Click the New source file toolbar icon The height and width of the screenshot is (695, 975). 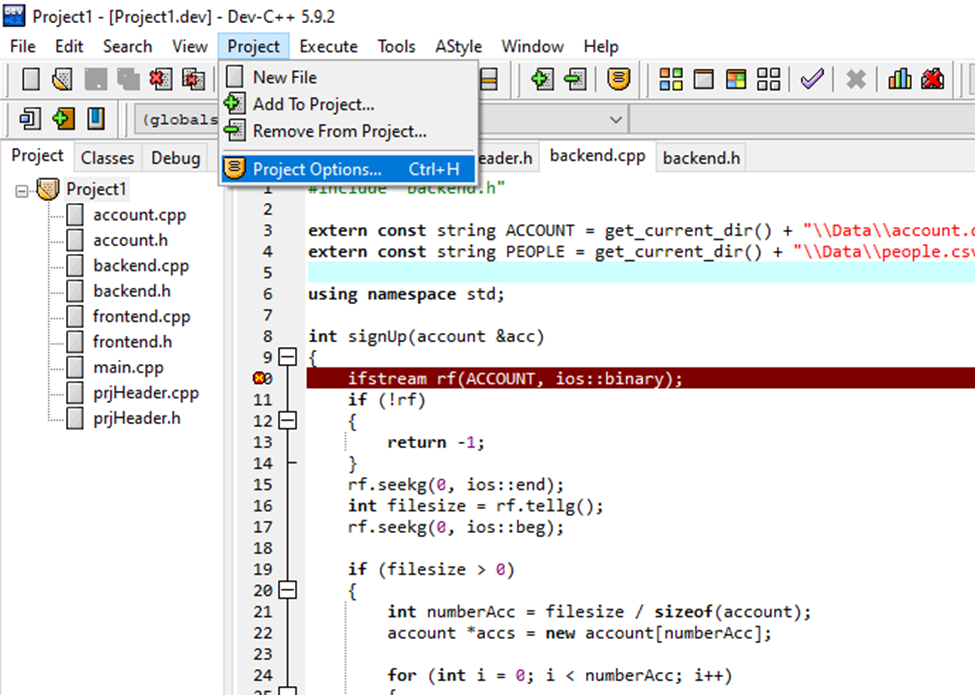click(x=30, y=80)
